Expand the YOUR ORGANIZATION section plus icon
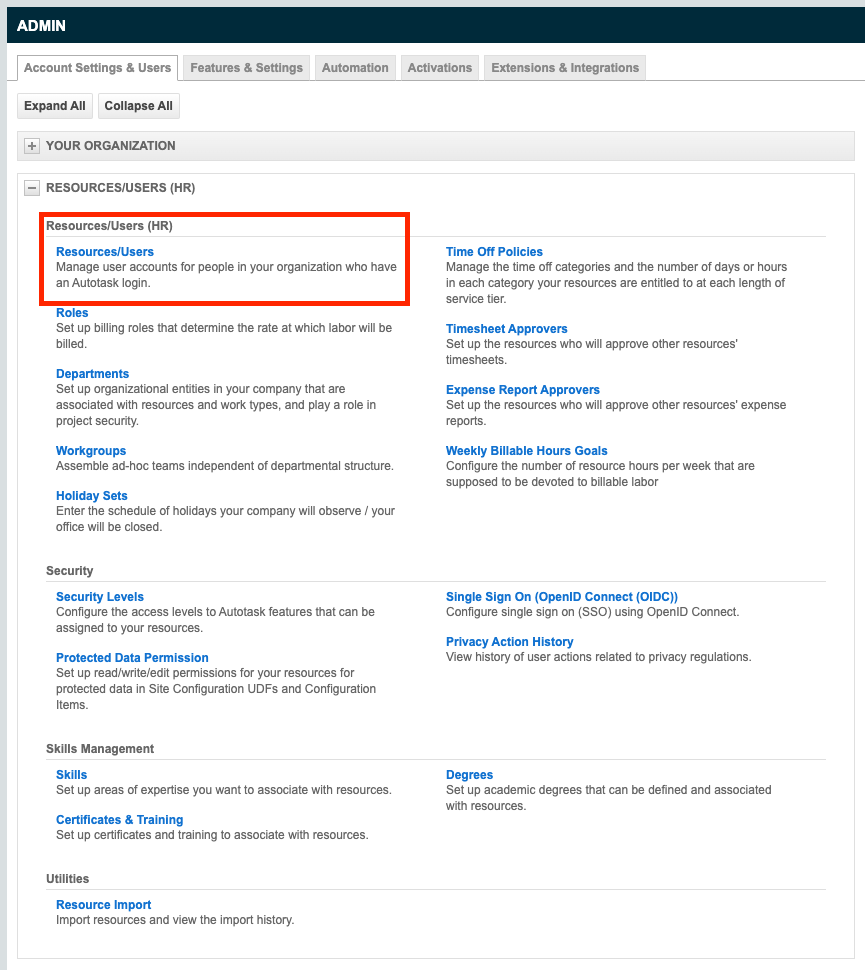This screenshot has height=970, width=865. 32,146
